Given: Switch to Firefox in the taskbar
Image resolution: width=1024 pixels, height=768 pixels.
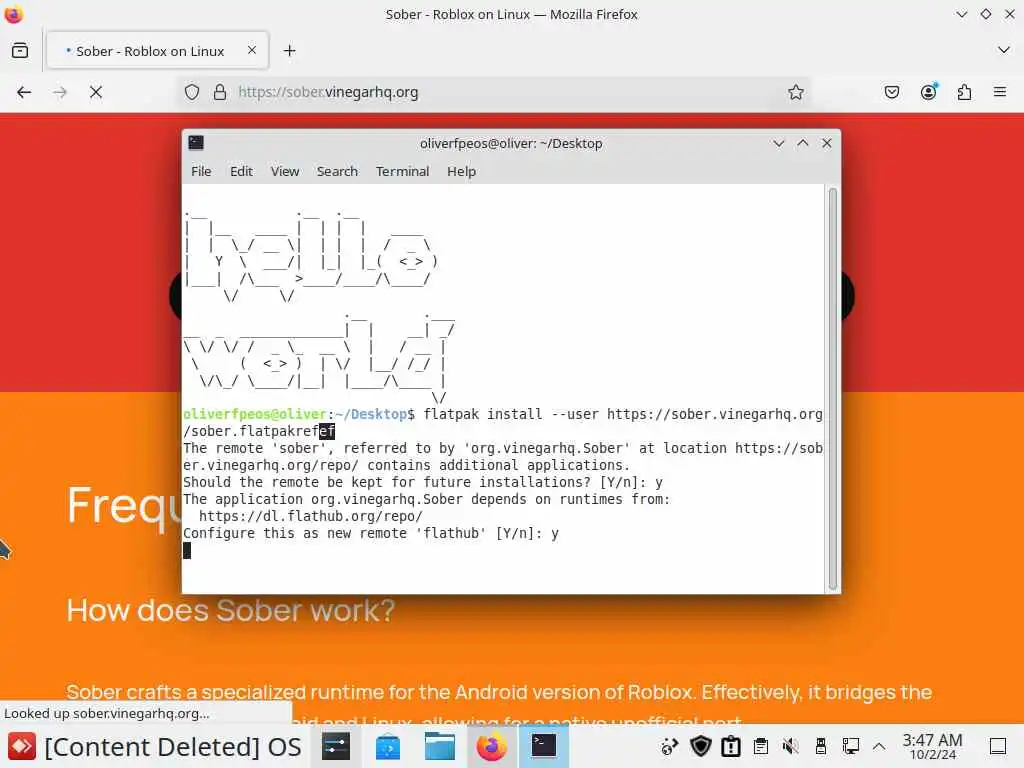Looking at the screenshot, I should [x=492, y=746].
